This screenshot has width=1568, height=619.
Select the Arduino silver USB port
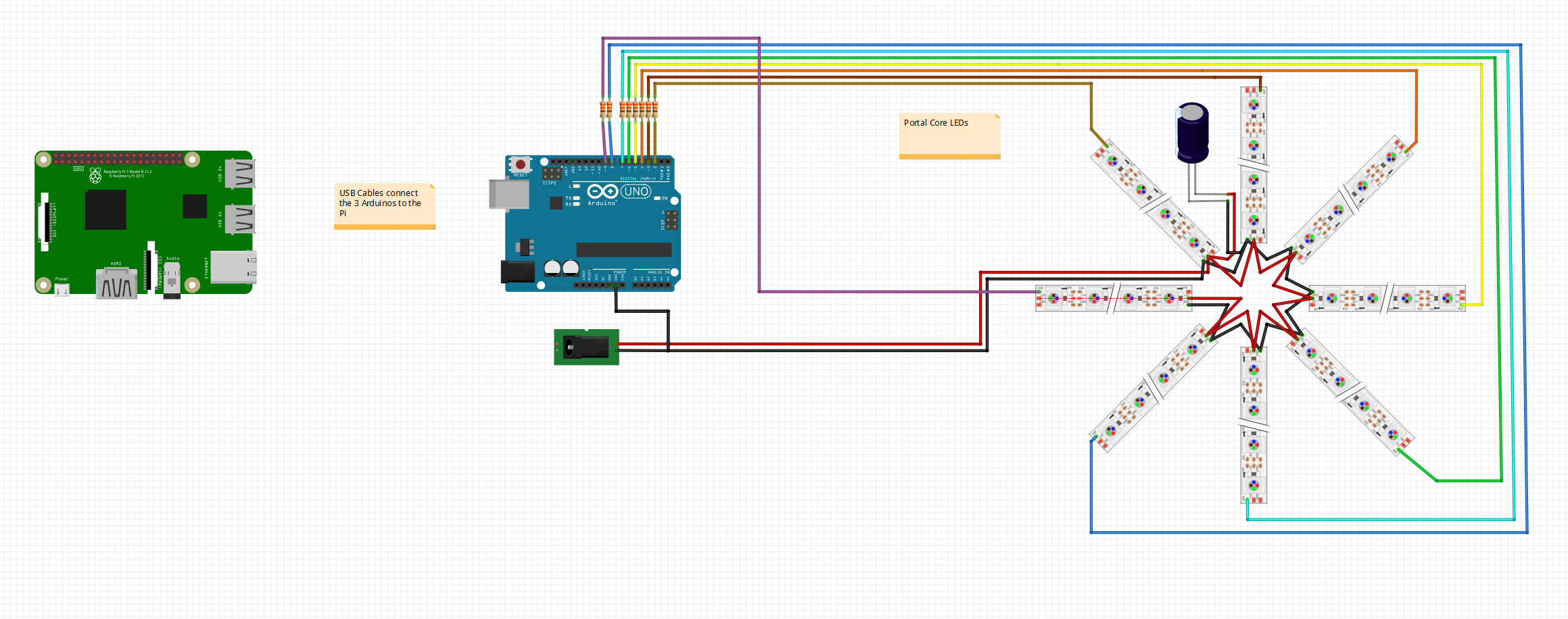tap(509, 195)
